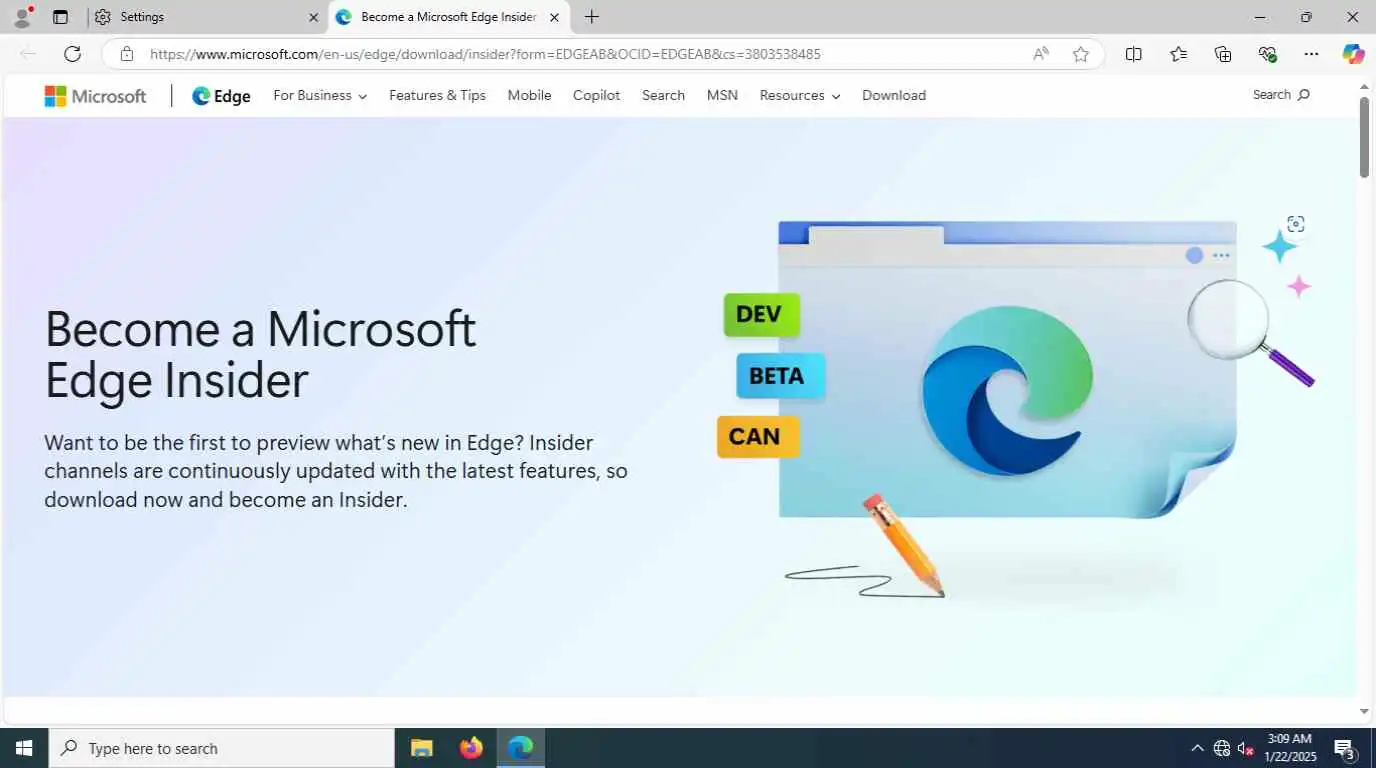Open the Favorites list

click(1179, 54)
